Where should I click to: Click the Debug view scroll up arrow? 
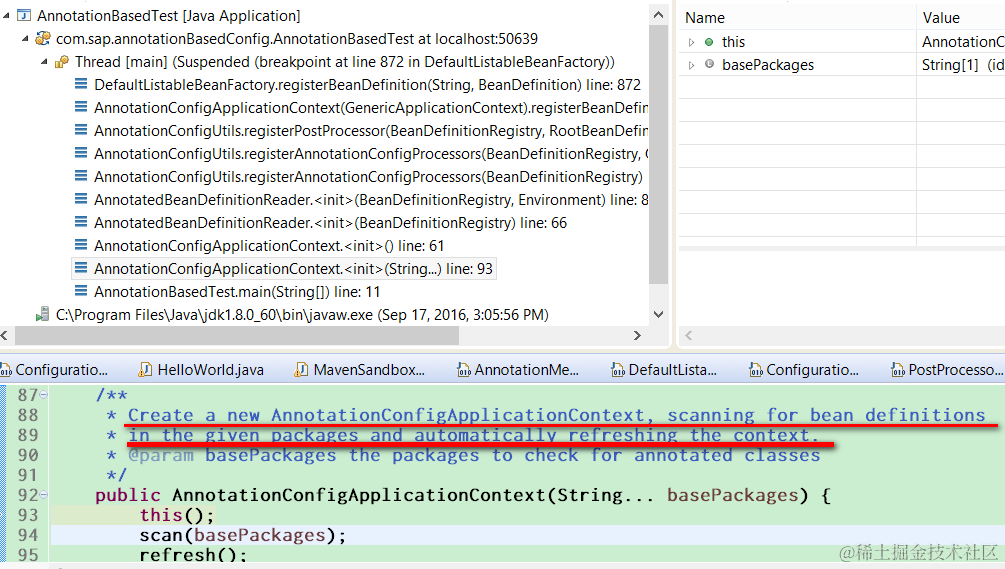point(658,14)
